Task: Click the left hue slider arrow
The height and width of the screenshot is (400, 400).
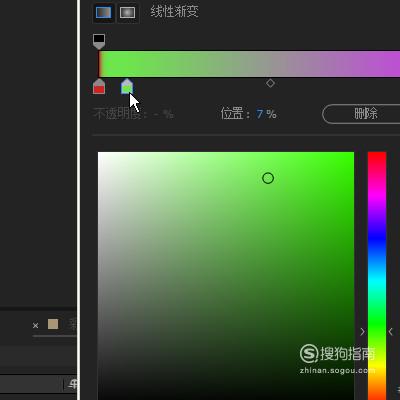Action: point(362,331)
